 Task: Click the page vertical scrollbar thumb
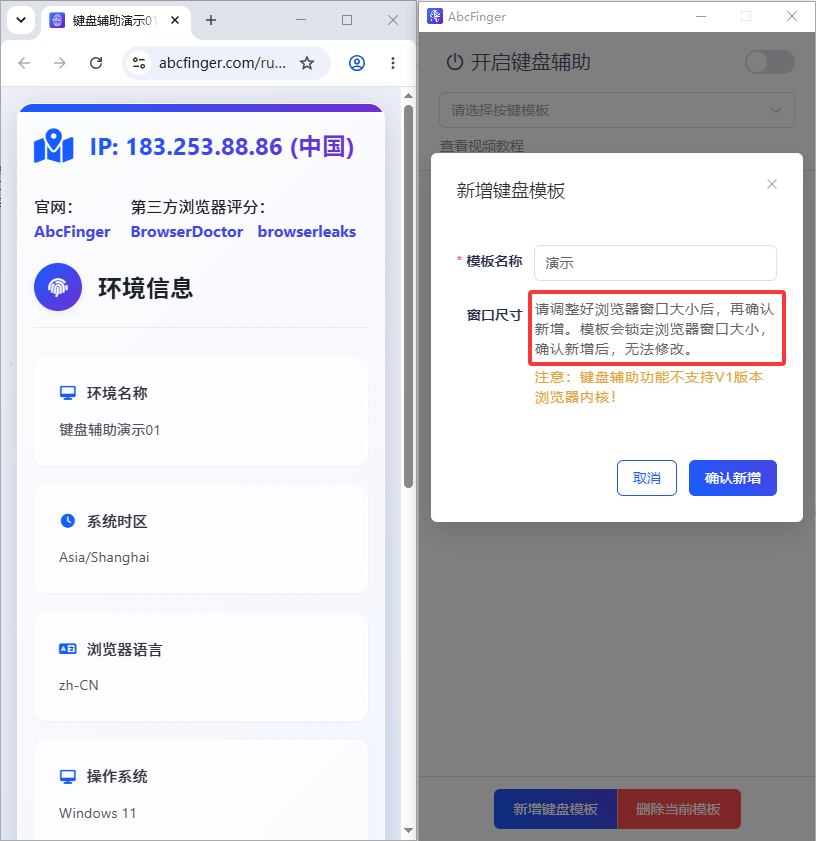(408, 297)
